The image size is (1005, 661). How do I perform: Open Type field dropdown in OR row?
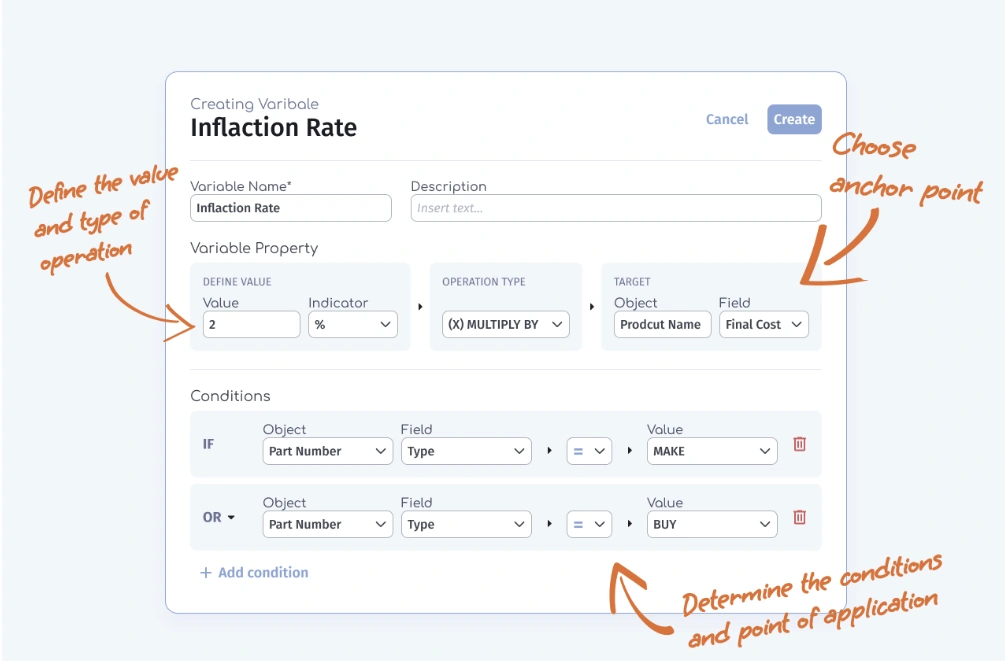coord(466,524)
